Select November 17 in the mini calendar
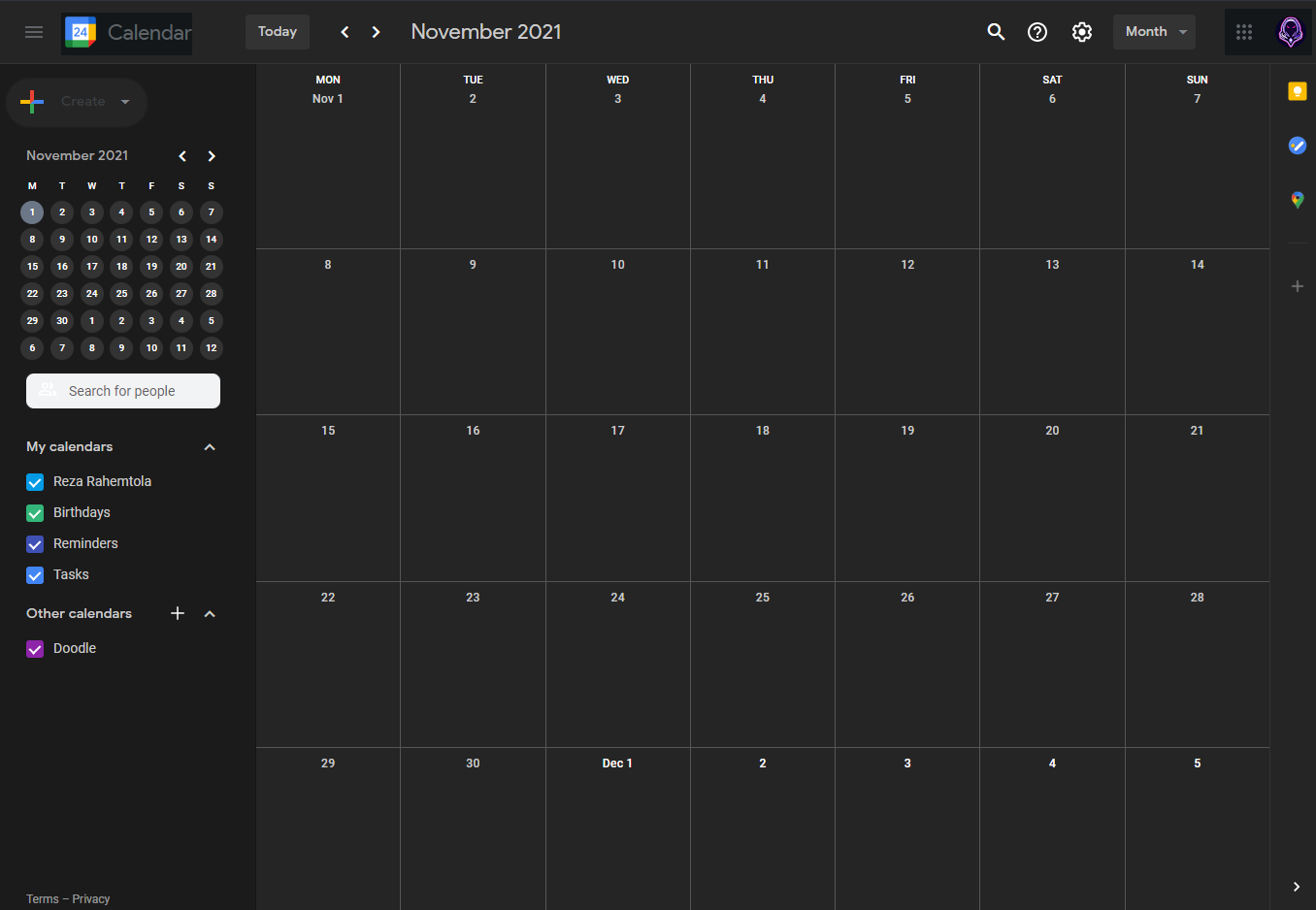 (x=91, y=266)
